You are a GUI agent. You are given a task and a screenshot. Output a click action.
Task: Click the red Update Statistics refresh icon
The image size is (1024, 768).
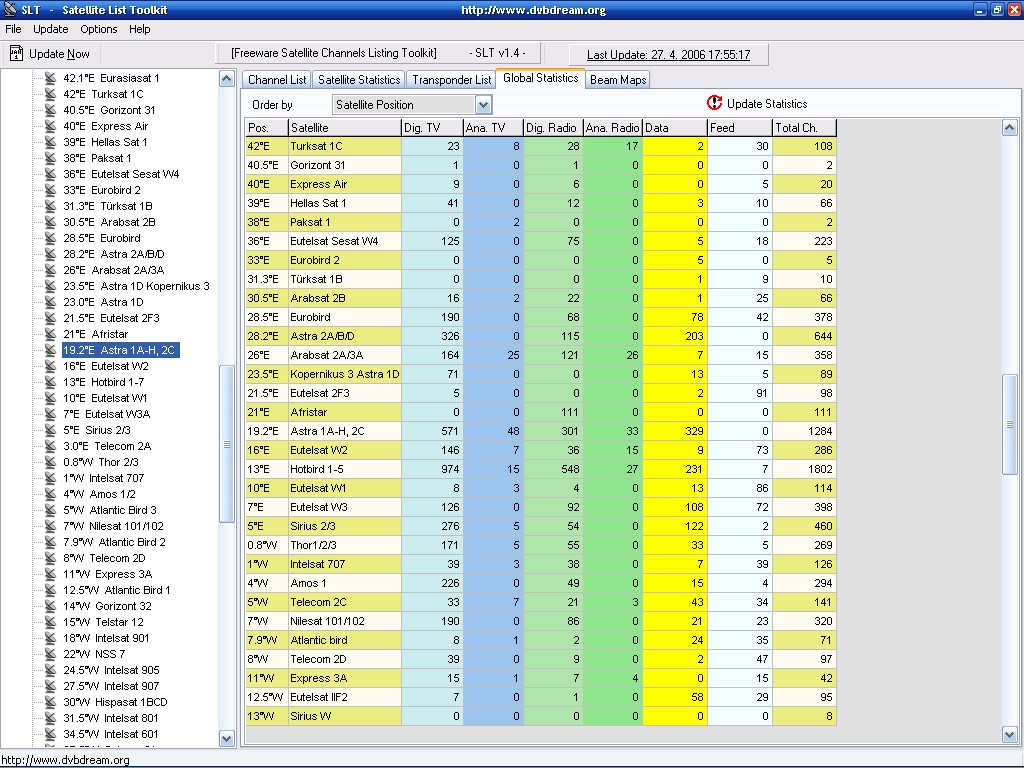pyautogui.click(x=714, y=103)
